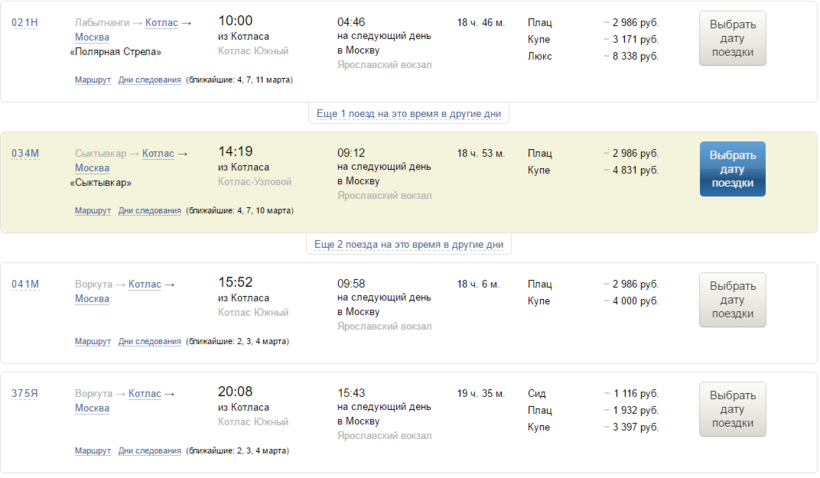Open train 021Н details link
Viewport: 820px width, 478px height.
click(x=25, y=22)
